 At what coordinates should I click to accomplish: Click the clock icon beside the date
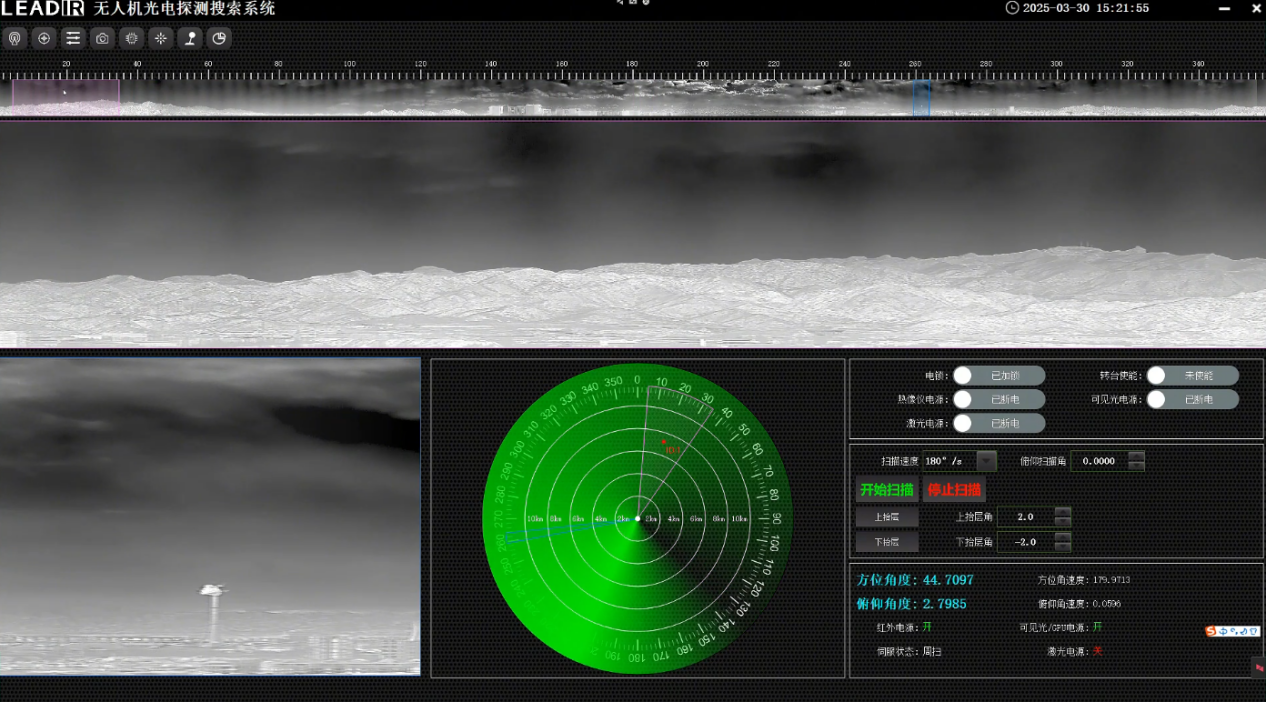coord(1012,8)
